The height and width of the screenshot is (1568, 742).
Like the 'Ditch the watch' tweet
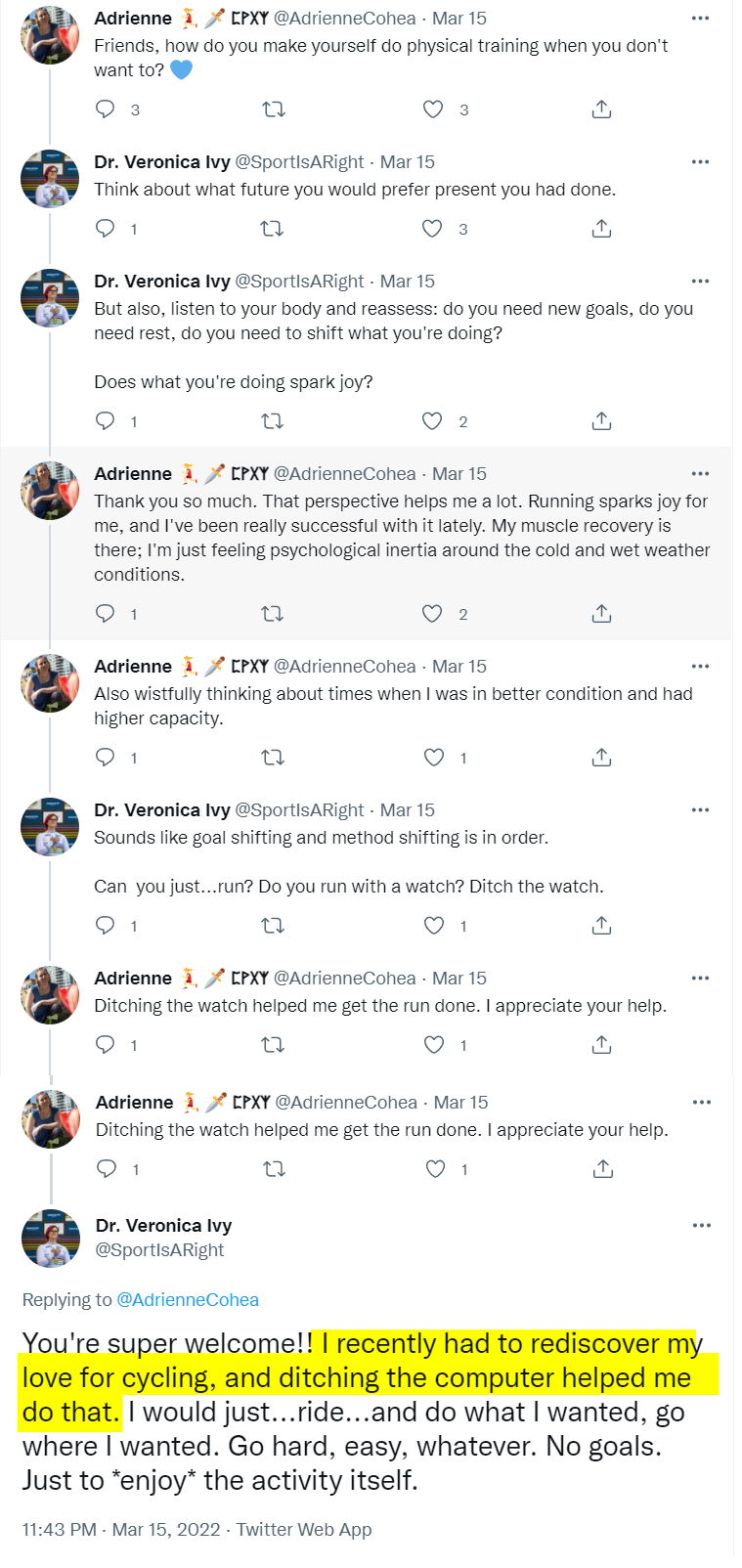coord(433,925)
